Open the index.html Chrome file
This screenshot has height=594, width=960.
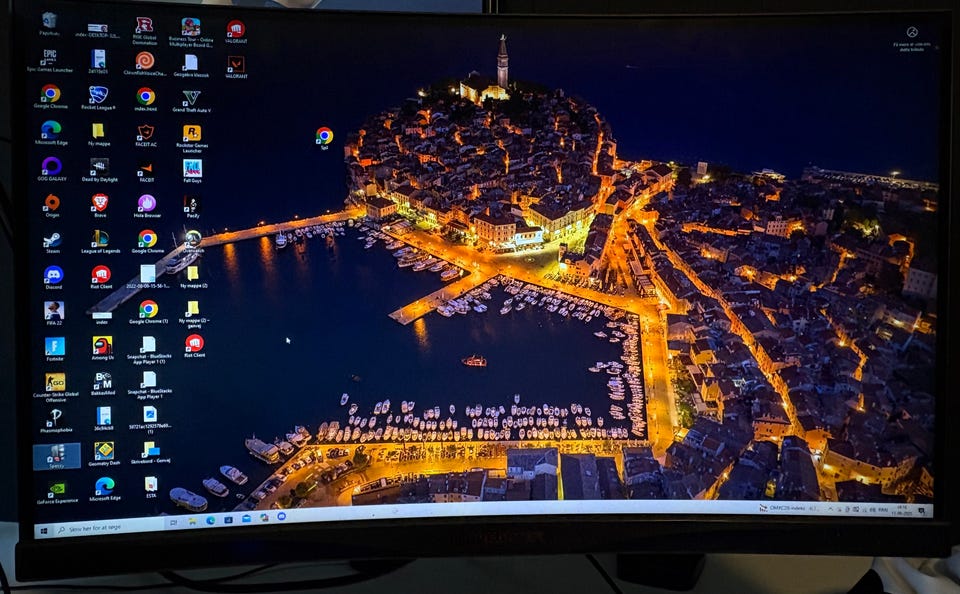point(146,100)
